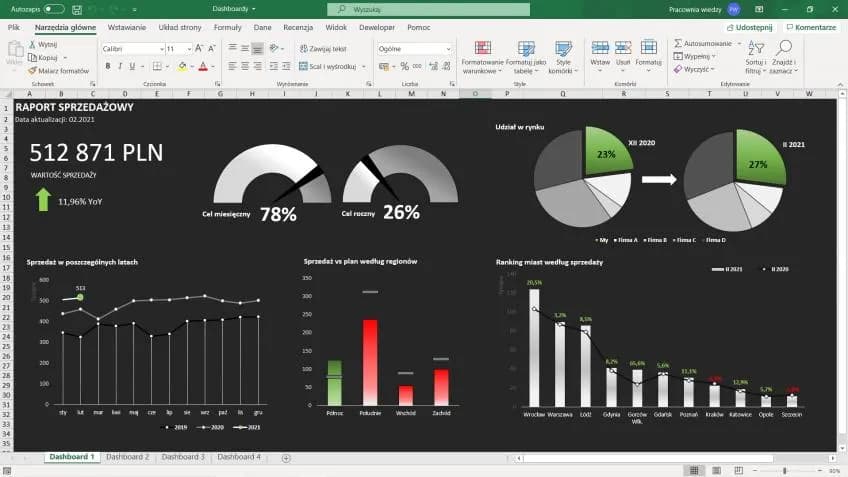The height and width of the screenshot is (477, 848).
Task: Apply italic formatting with the I icon
Action: pos(121,66)
